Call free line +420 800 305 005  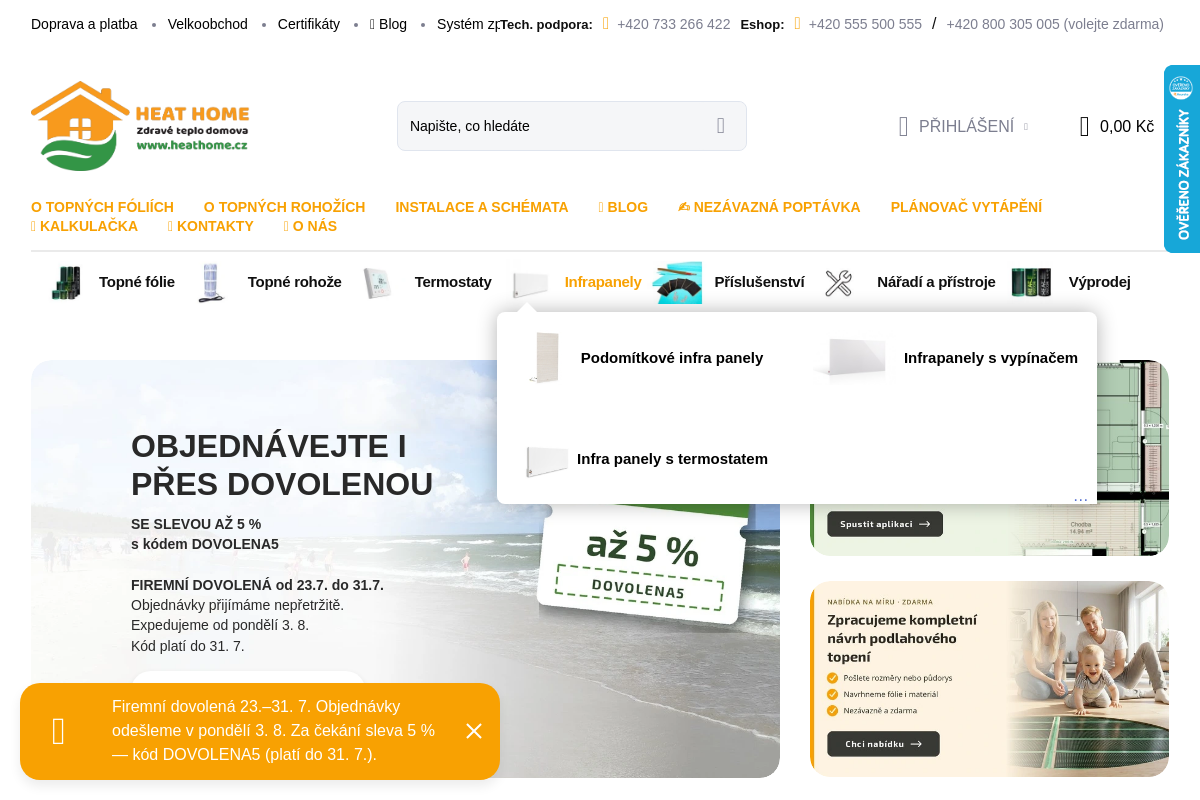(x=1055, y=24)
